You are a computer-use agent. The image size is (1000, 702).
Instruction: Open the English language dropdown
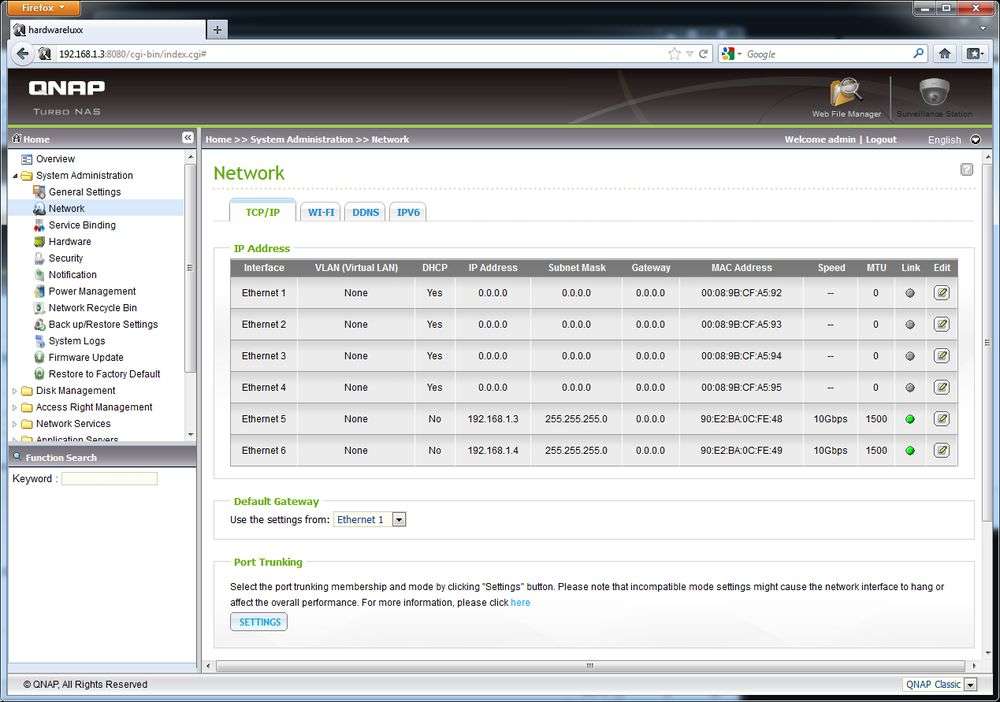pyautogui.click(x=954, y=140)
